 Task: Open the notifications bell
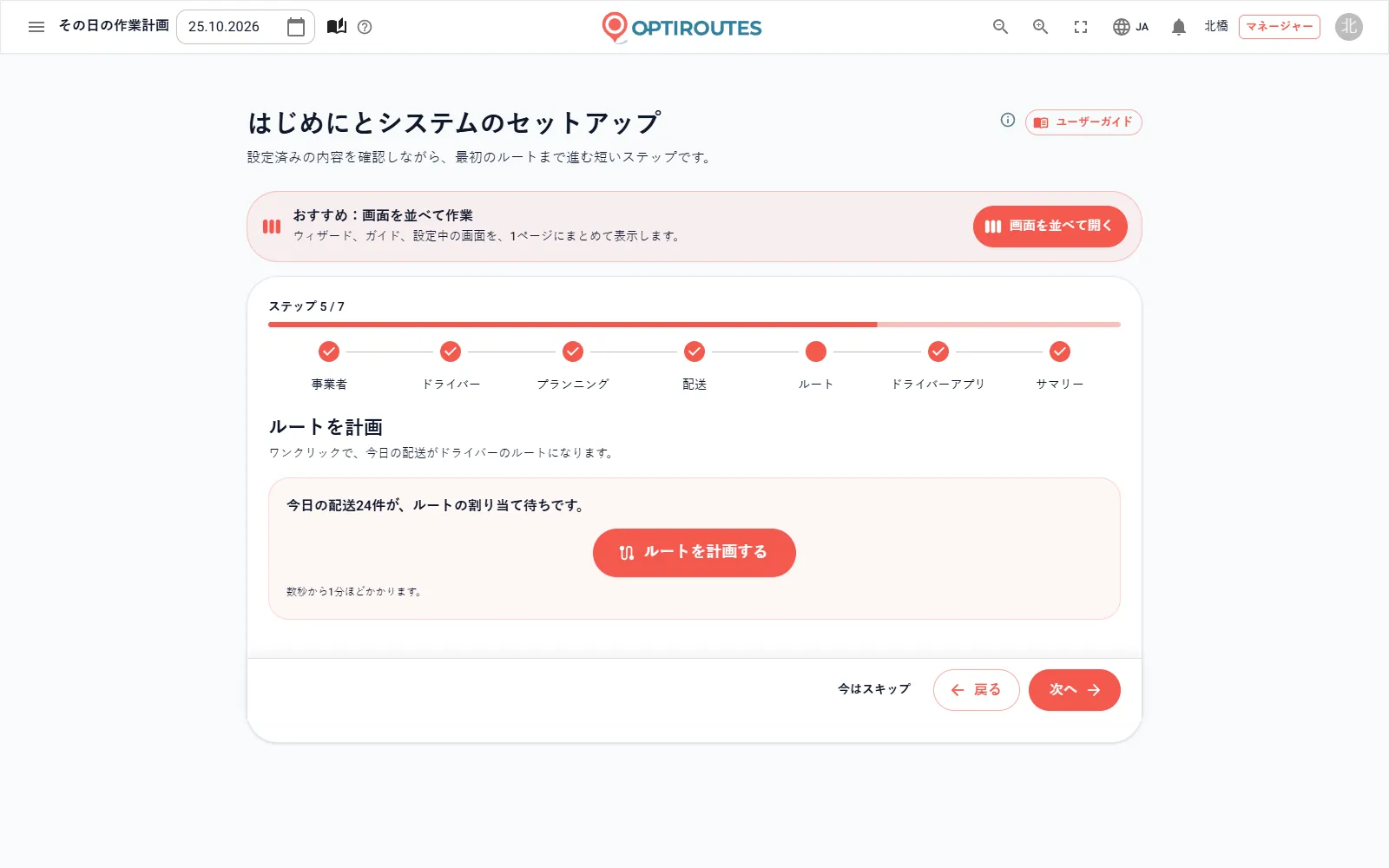1178,27
